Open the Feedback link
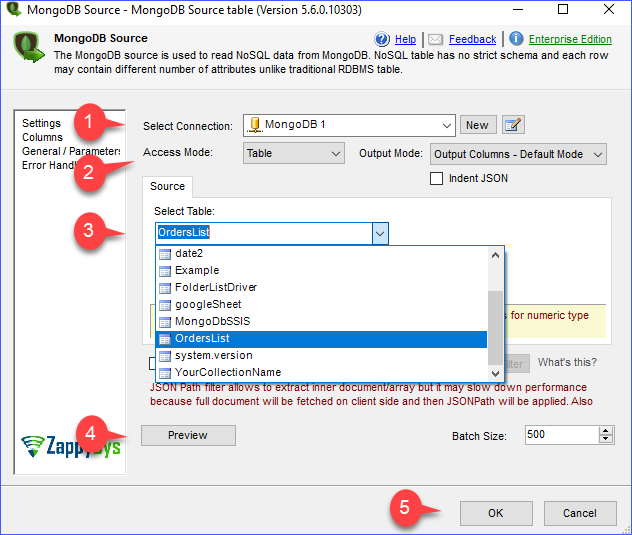 (472, 40)
